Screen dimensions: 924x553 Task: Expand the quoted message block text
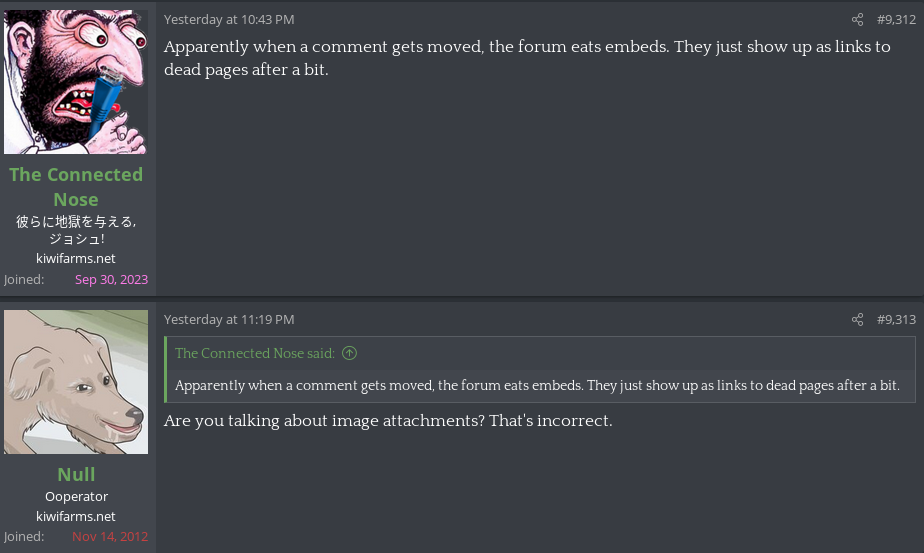click(537, 386)
